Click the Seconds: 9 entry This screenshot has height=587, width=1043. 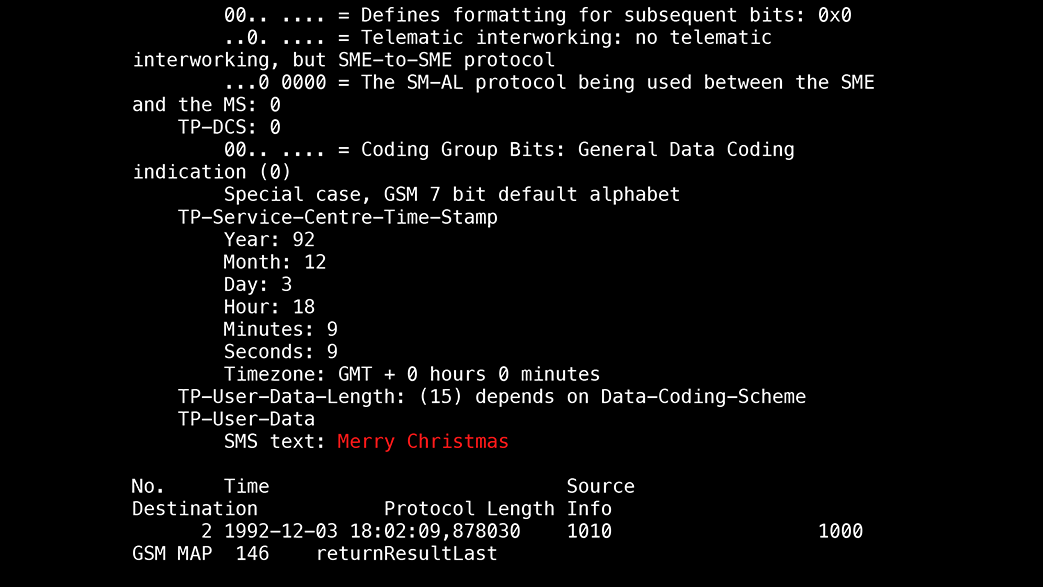280,352
